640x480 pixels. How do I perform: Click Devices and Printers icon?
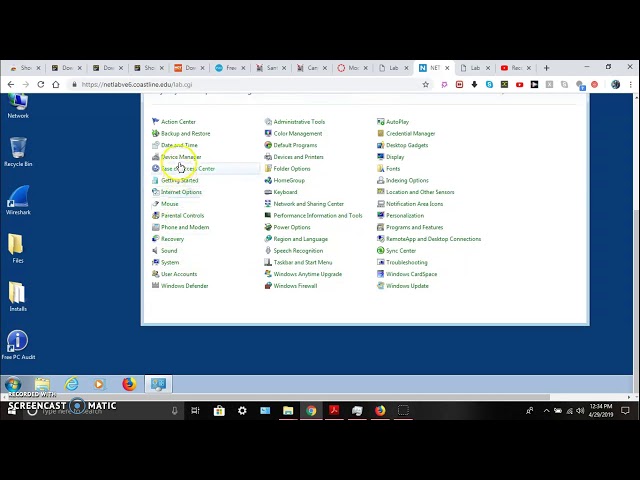tap(268, 157)
